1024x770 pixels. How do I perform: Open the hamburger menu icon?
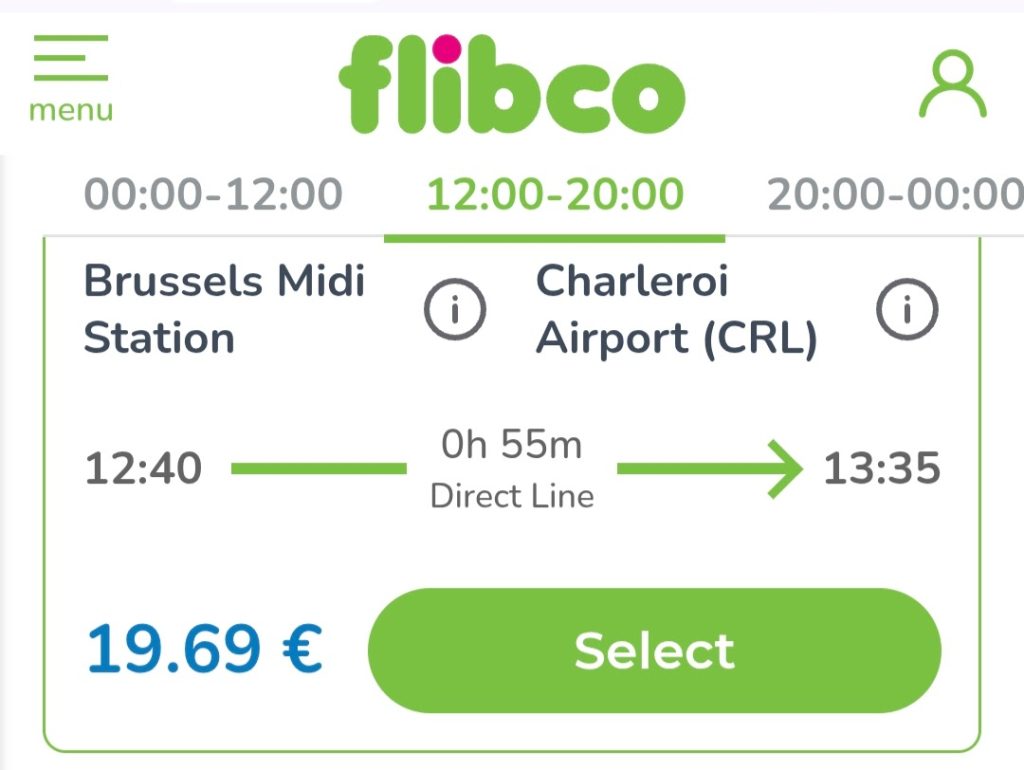70,58
